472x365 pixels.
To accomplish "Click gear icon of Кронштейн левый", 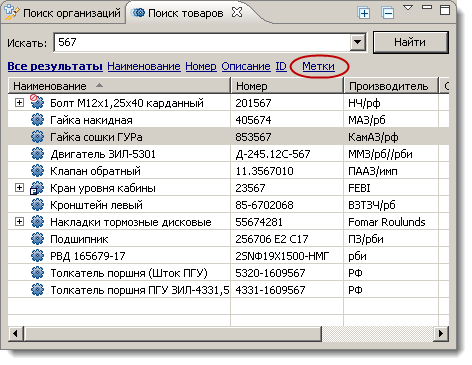I will (x=37, y=204).
